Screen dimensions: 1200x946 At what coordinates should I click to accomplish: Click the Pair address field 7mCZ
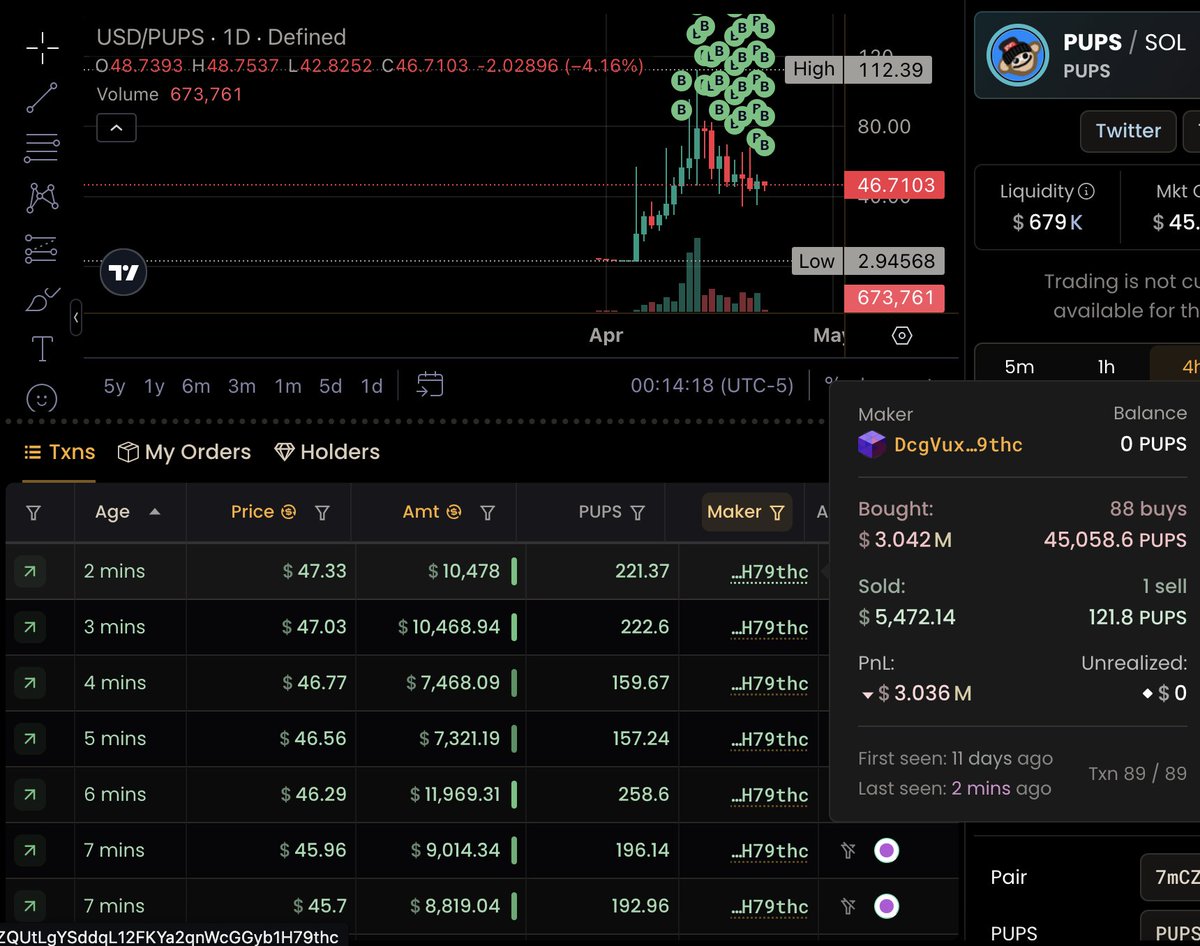1170,878
